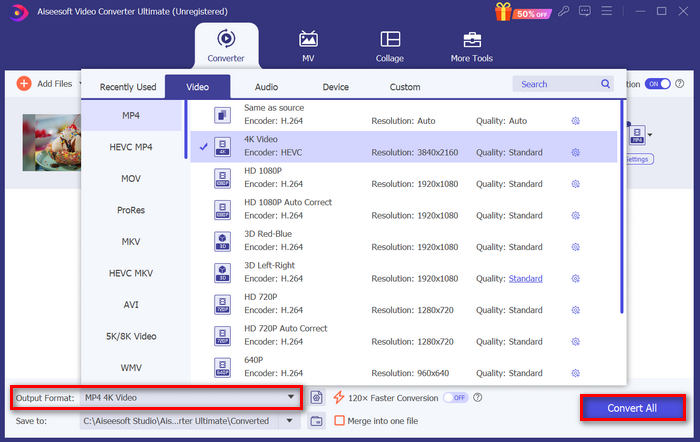Click help icon next to Faster Conversion

478,397
